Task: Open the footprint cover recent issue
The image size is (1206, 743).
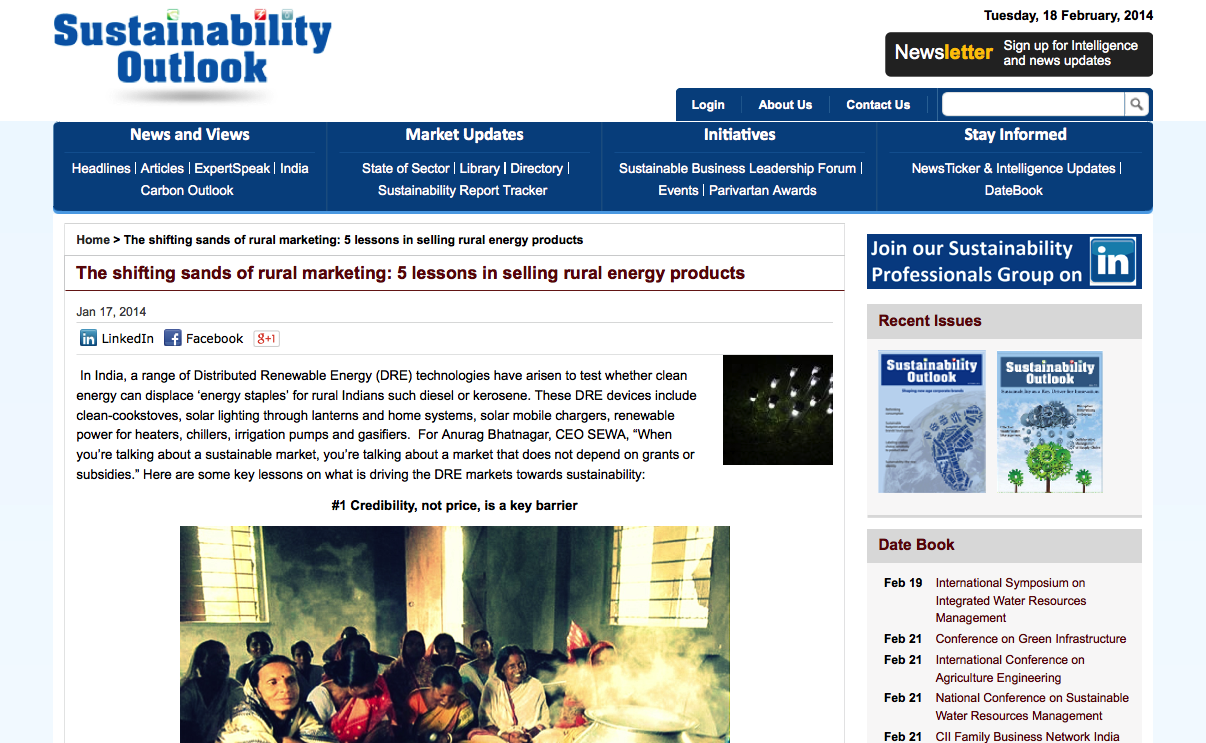Action: point(932,421)
